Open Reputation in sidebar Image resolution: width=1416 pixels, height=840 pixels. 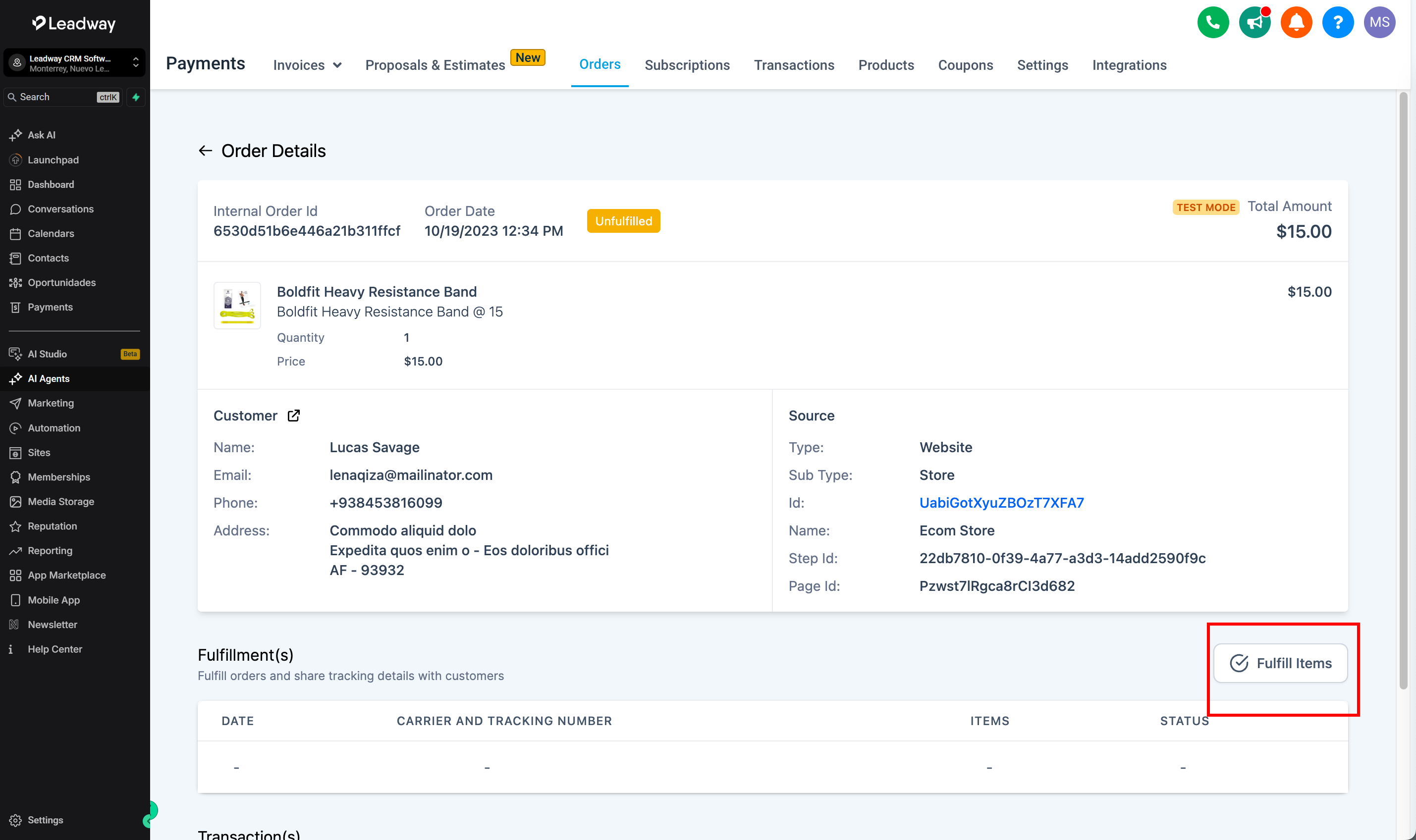click(75, 526)
